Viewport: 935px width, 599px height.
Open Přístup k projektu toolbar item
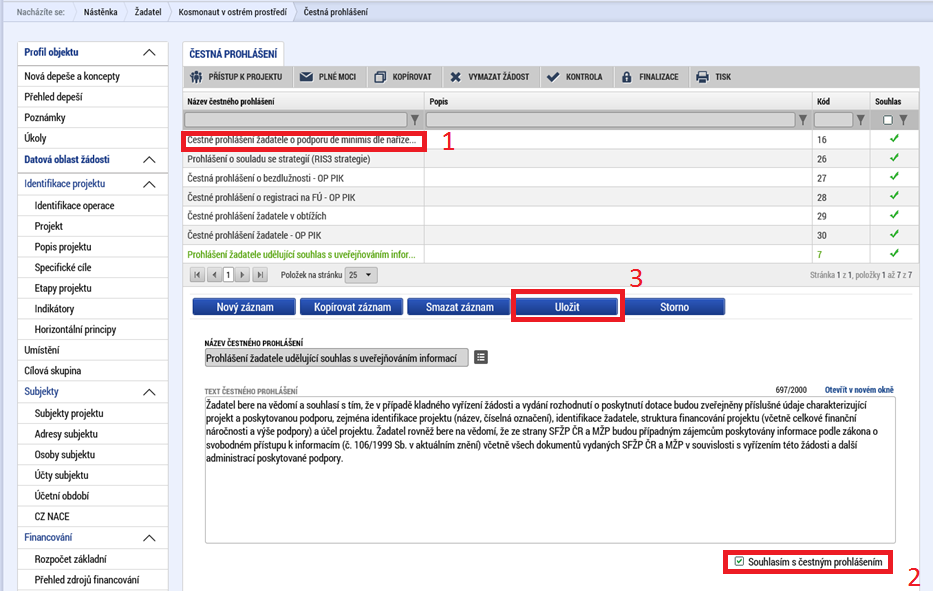[236, 77]
